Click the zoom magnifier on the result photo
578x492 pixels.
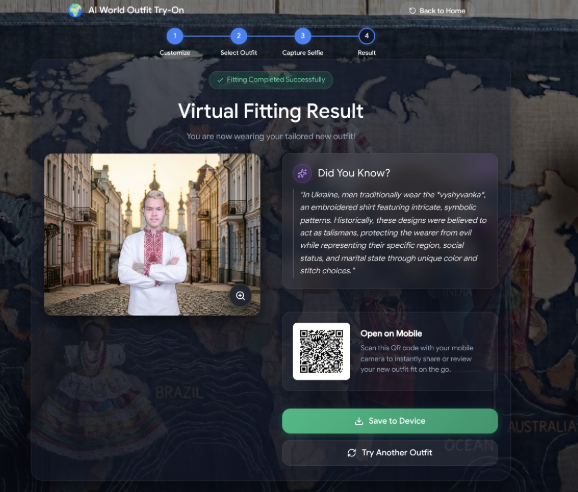(x=240, y=296)
